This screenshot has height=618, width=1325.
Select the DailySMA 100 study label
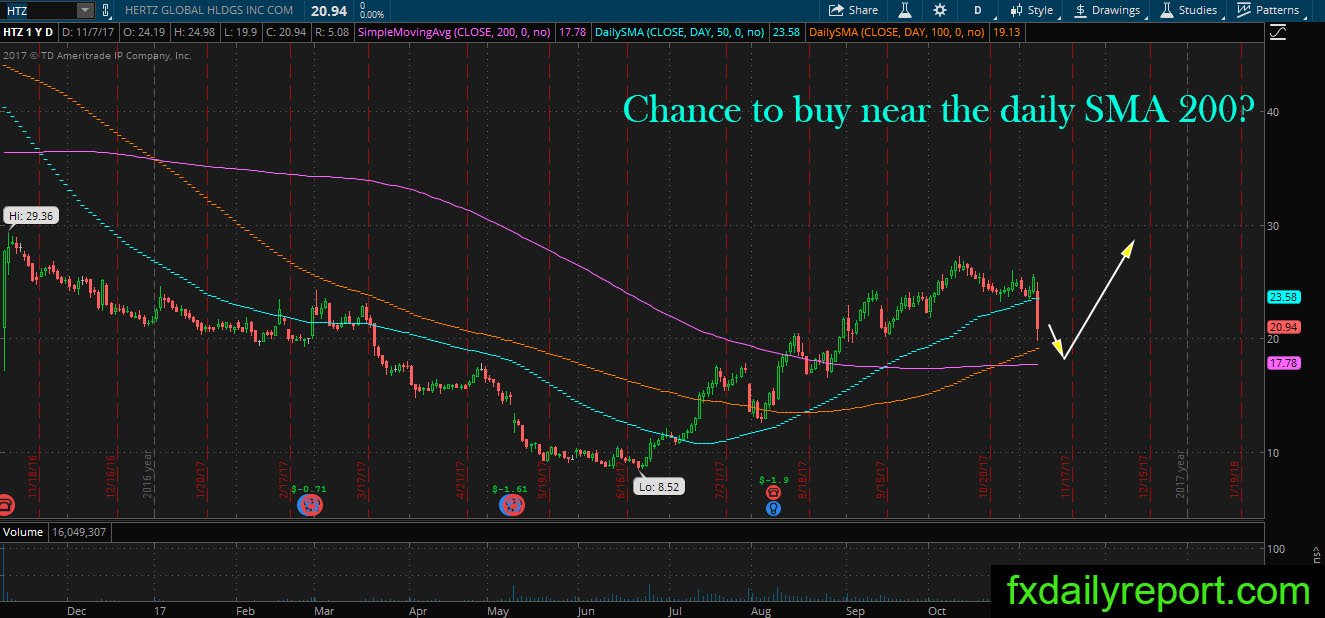pos(896,33)
